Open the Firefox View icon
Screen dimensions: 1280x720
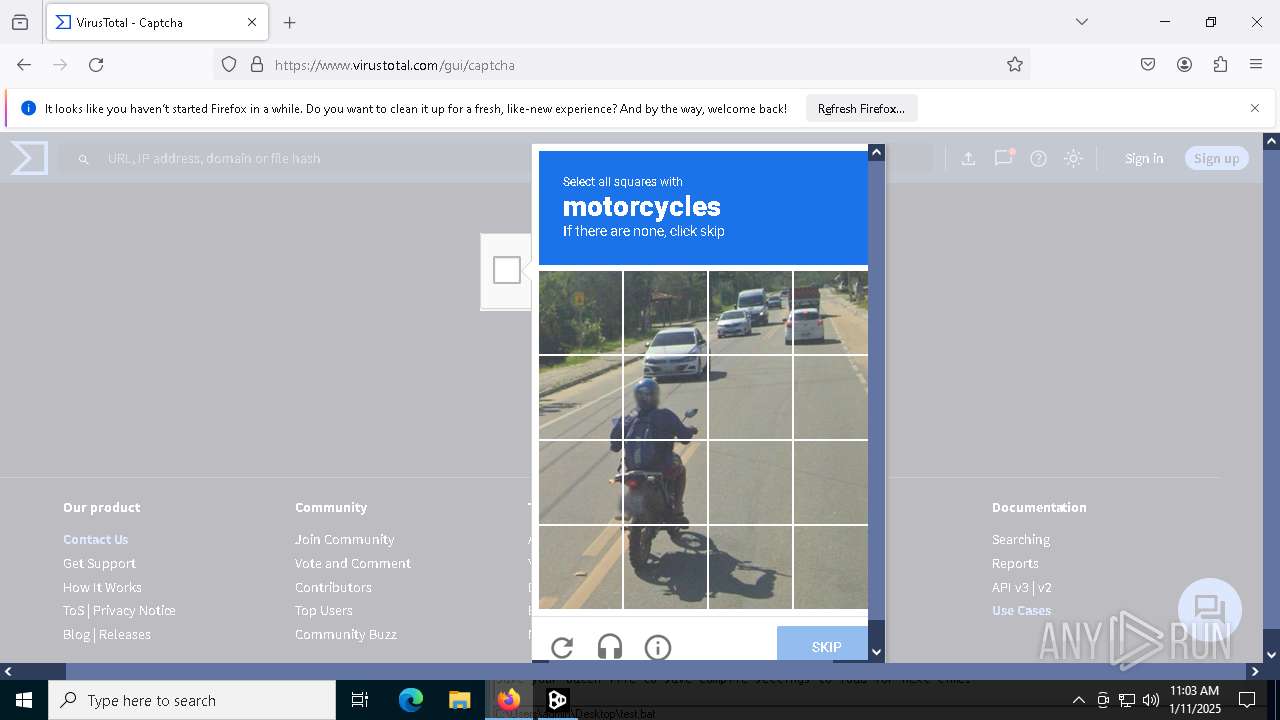pos(20,22)
